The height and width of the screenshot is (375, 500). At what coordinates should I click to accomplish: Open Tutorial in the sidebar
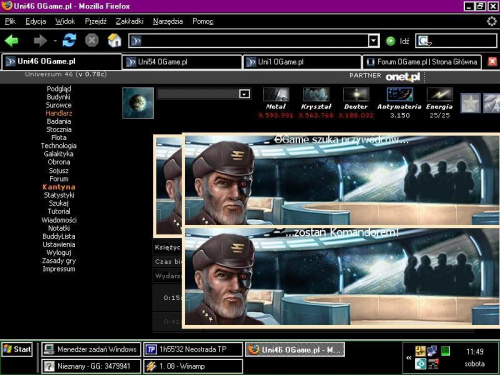click(59, 211)
